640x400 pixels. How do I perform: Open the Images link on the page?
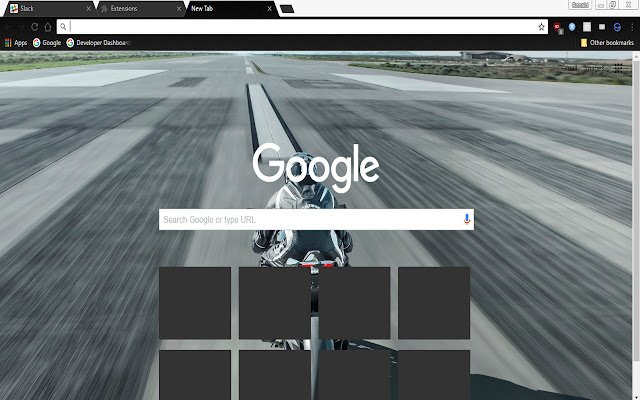tap(594, 68)
